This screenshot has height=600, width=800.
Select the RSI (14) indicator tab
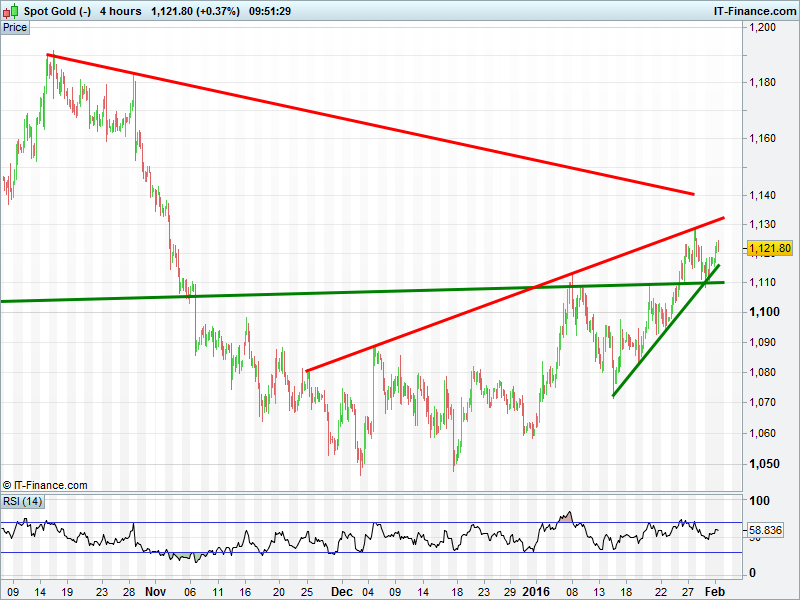(x=22, y=501)
